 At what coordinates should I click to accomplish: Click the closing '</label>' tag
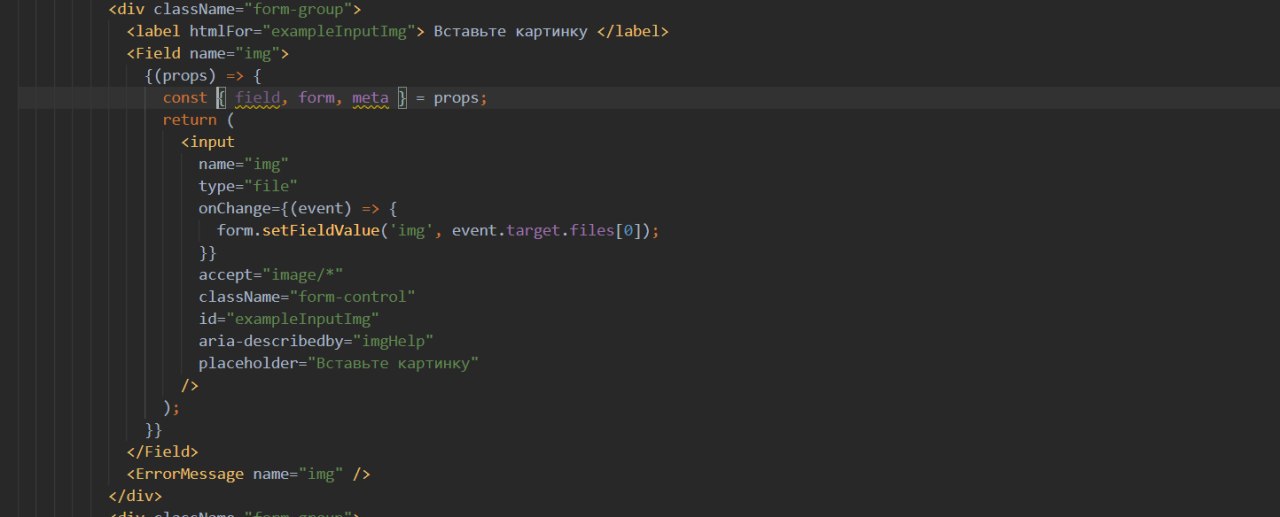pos(633,32)
